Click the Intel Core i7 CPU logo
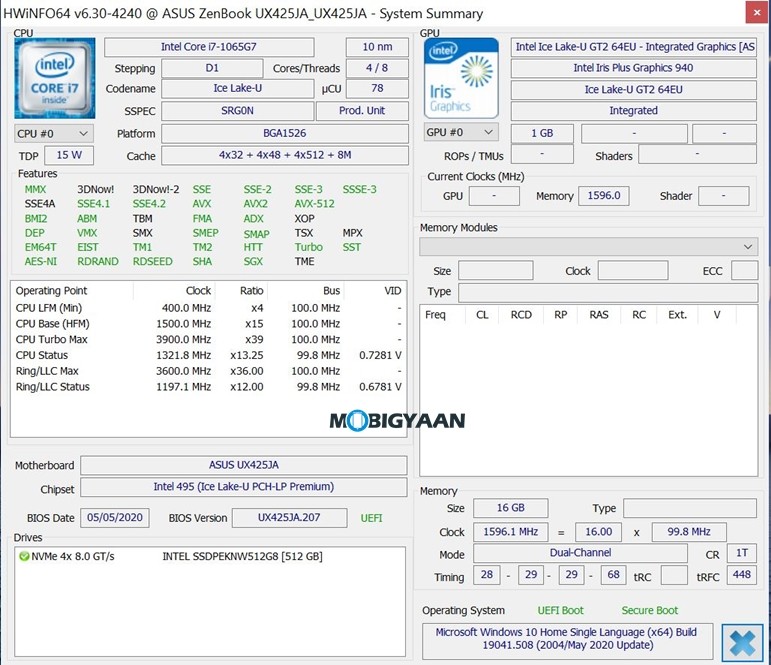Screen dimensions: 771x665 point(55,78)
